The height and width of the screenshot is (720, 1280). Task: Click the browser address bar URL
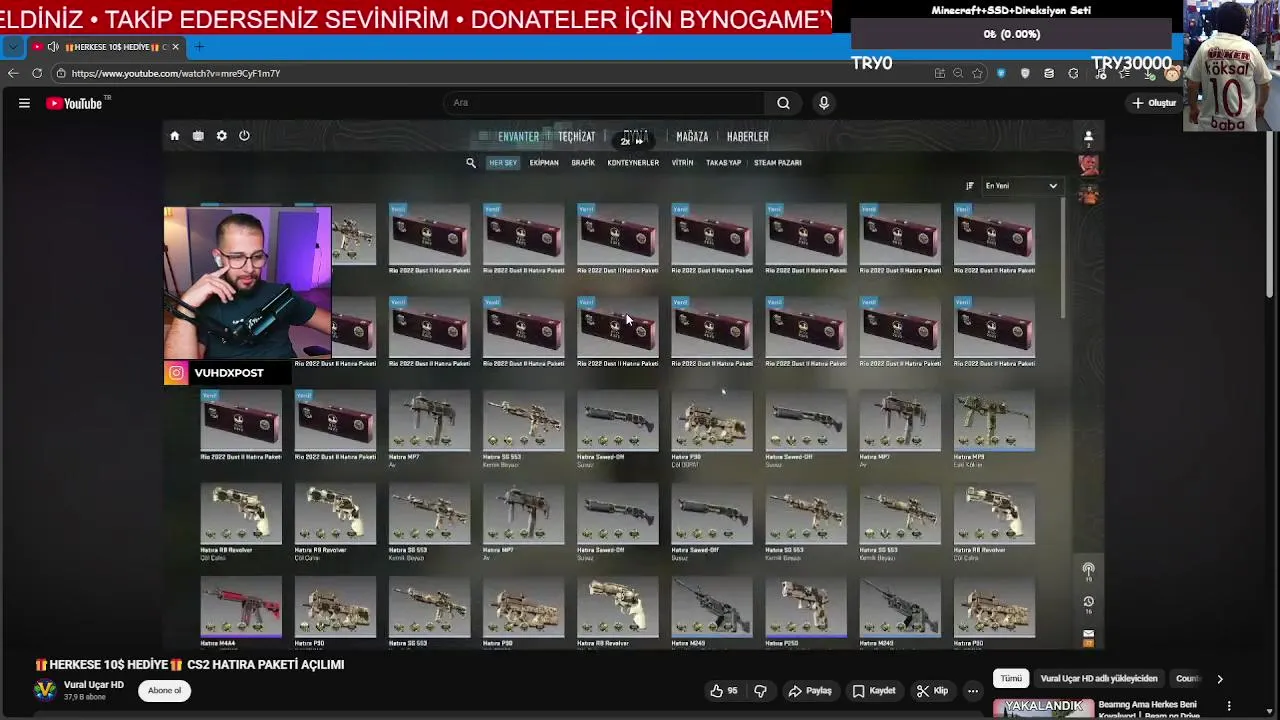pyautogui.click(x=176, y=73)
